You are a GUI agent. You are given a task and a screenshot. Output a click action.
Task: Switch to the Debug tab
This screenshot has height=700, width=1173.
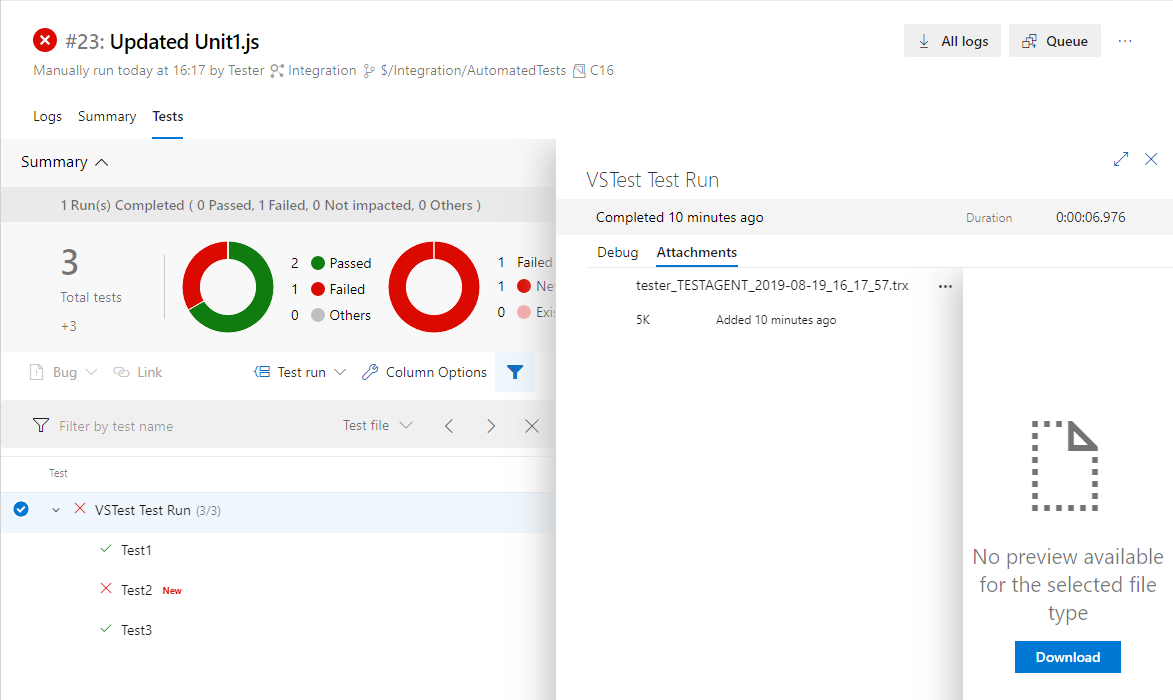point(617,252)
